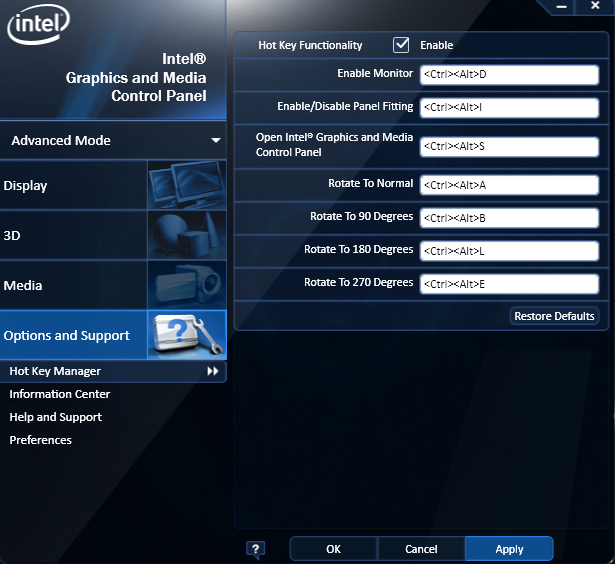The width and height of the screenshot is (615, 564).
Task: Select Preferences in the sidebar
Action: click(41, 440)
